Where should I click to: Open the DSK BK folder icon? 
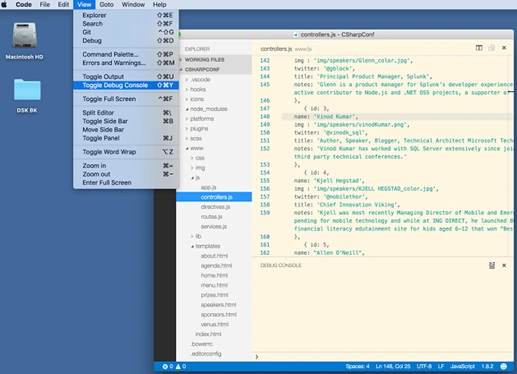(x=27, y=90)
